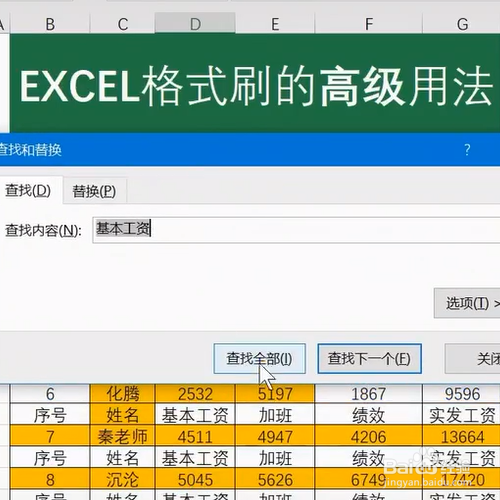Select column G header
This screenshot has width=500, height=500.
(462, 24)
